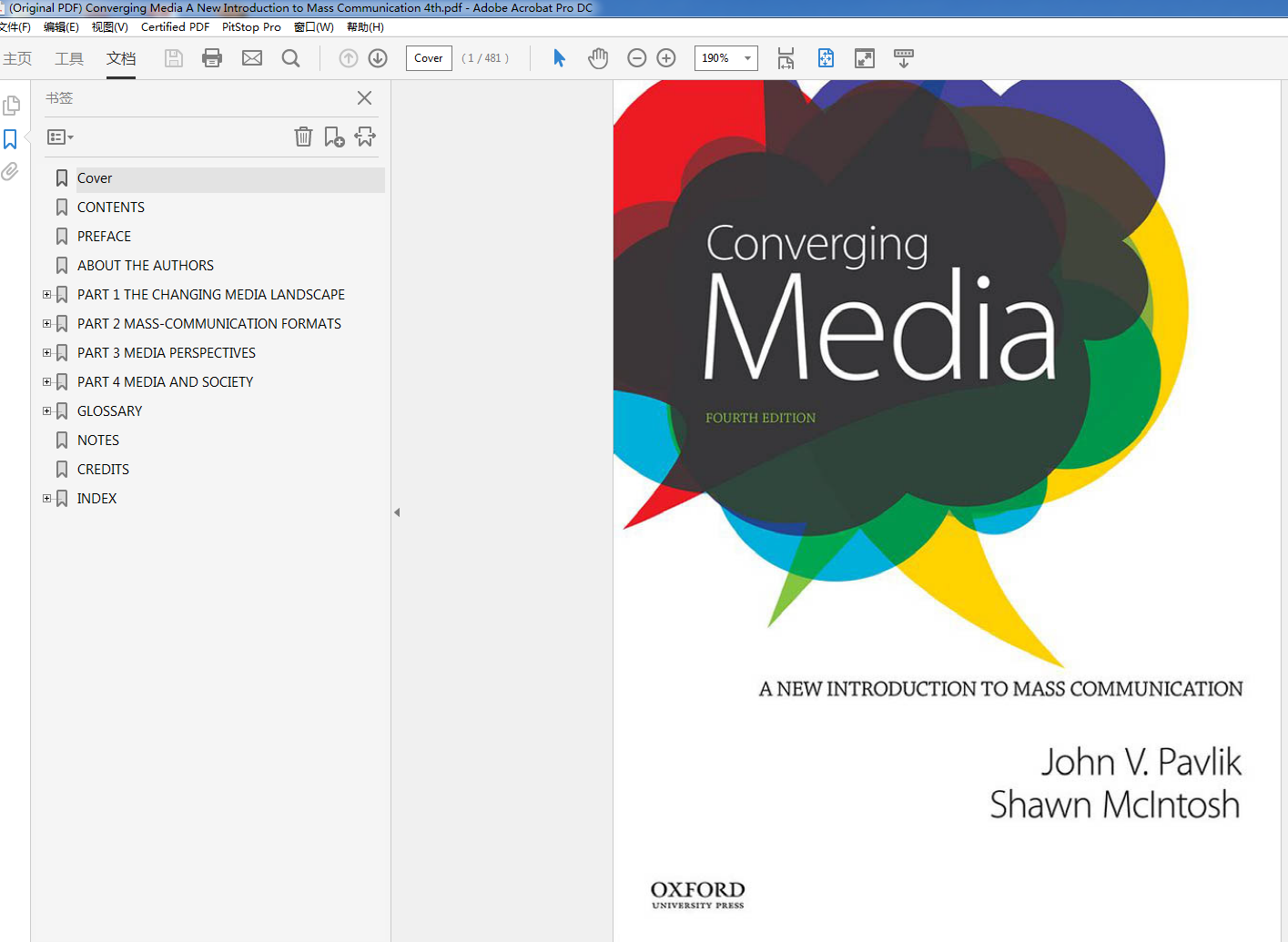1288x942 pixels.
Task: Open the PitStop Pro menu
Action: pos(251,27)
